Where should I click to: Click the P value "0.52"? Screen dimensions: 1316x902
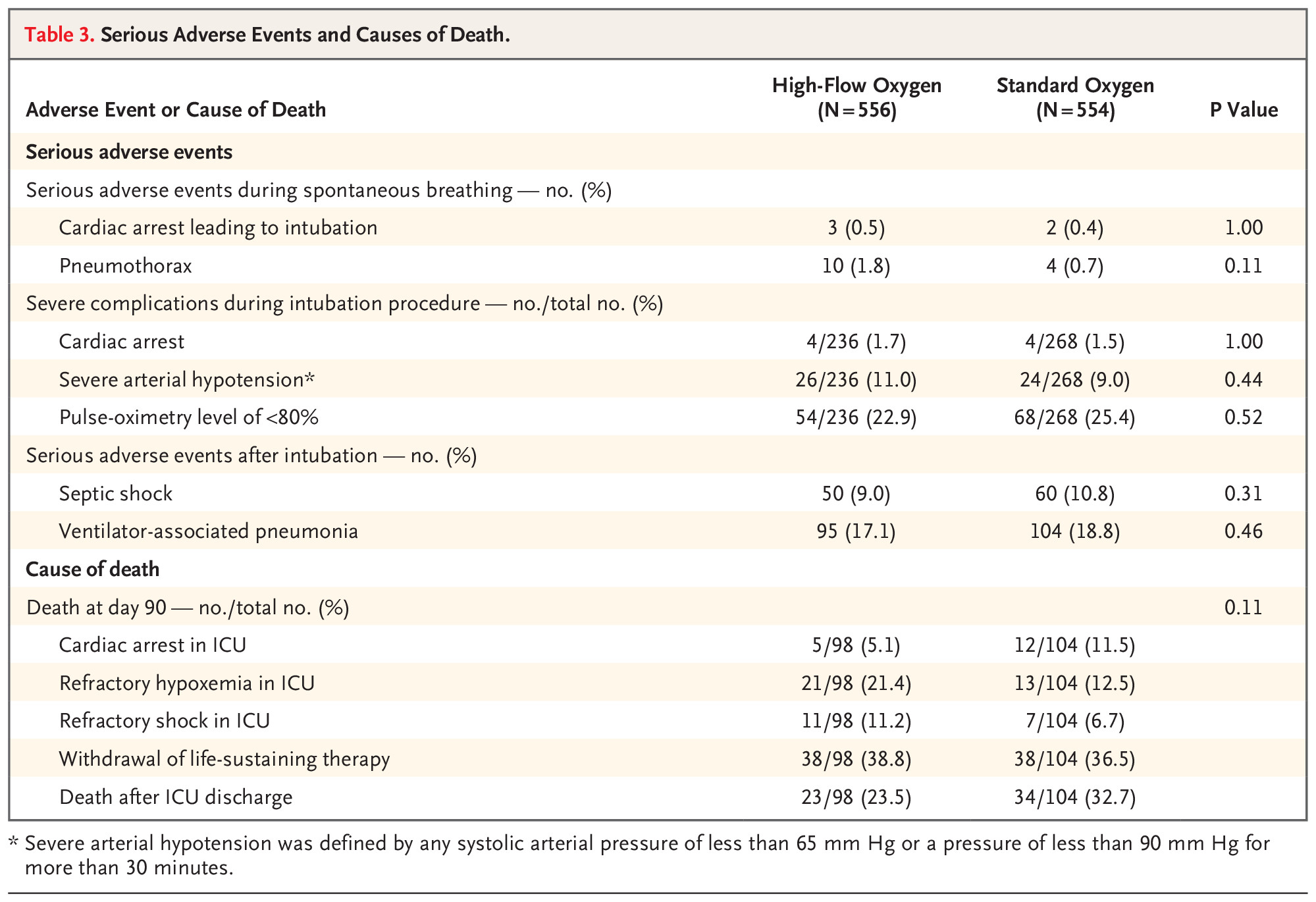click(x=1243, y=417)
